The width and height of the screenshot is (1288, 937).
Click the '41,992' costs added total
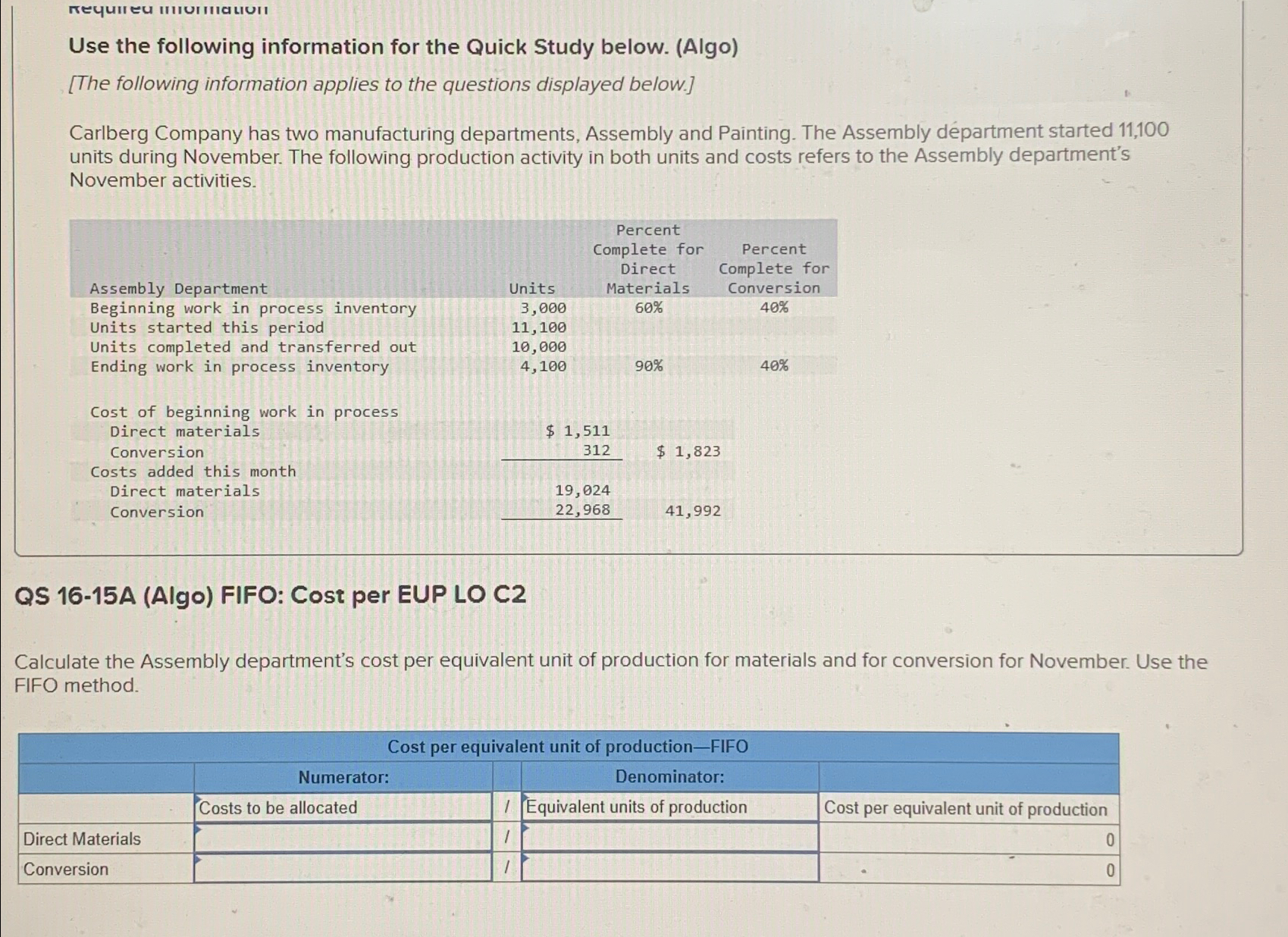click(693, 511)
